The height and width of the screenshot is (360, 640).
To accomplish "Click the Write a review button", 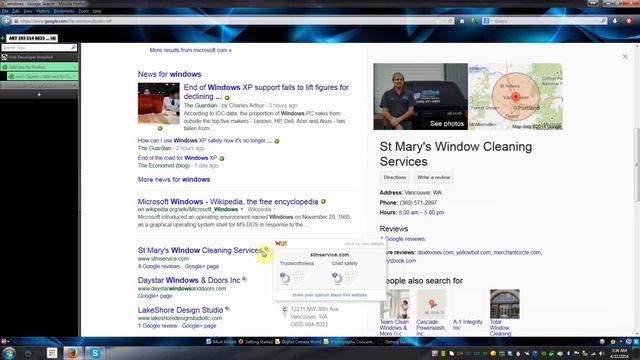I will point(433,178).
